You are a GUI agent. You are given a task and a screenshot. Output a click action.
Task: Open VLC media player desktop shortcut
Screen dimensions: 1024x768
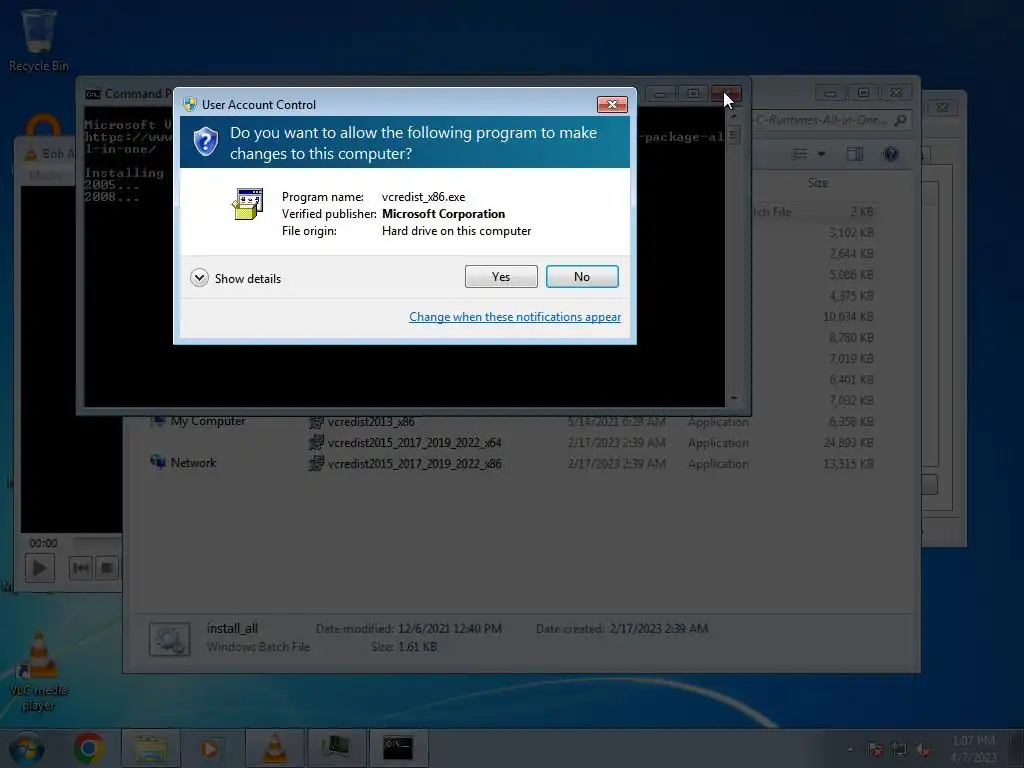pos(38,673)
